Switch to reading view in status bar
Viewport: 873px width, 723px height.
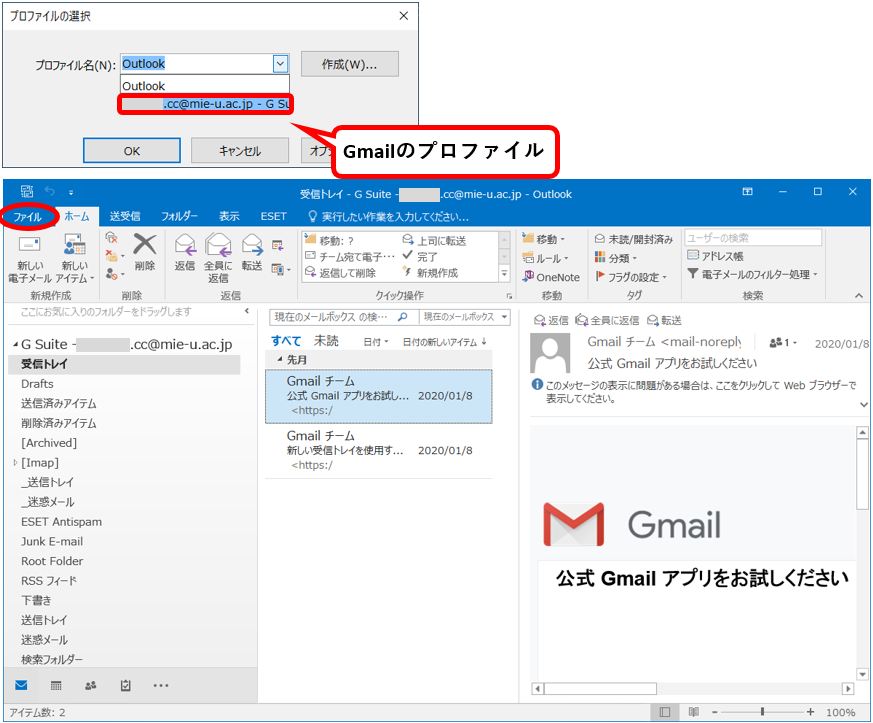pyautogui.click(x=693, y=712)
